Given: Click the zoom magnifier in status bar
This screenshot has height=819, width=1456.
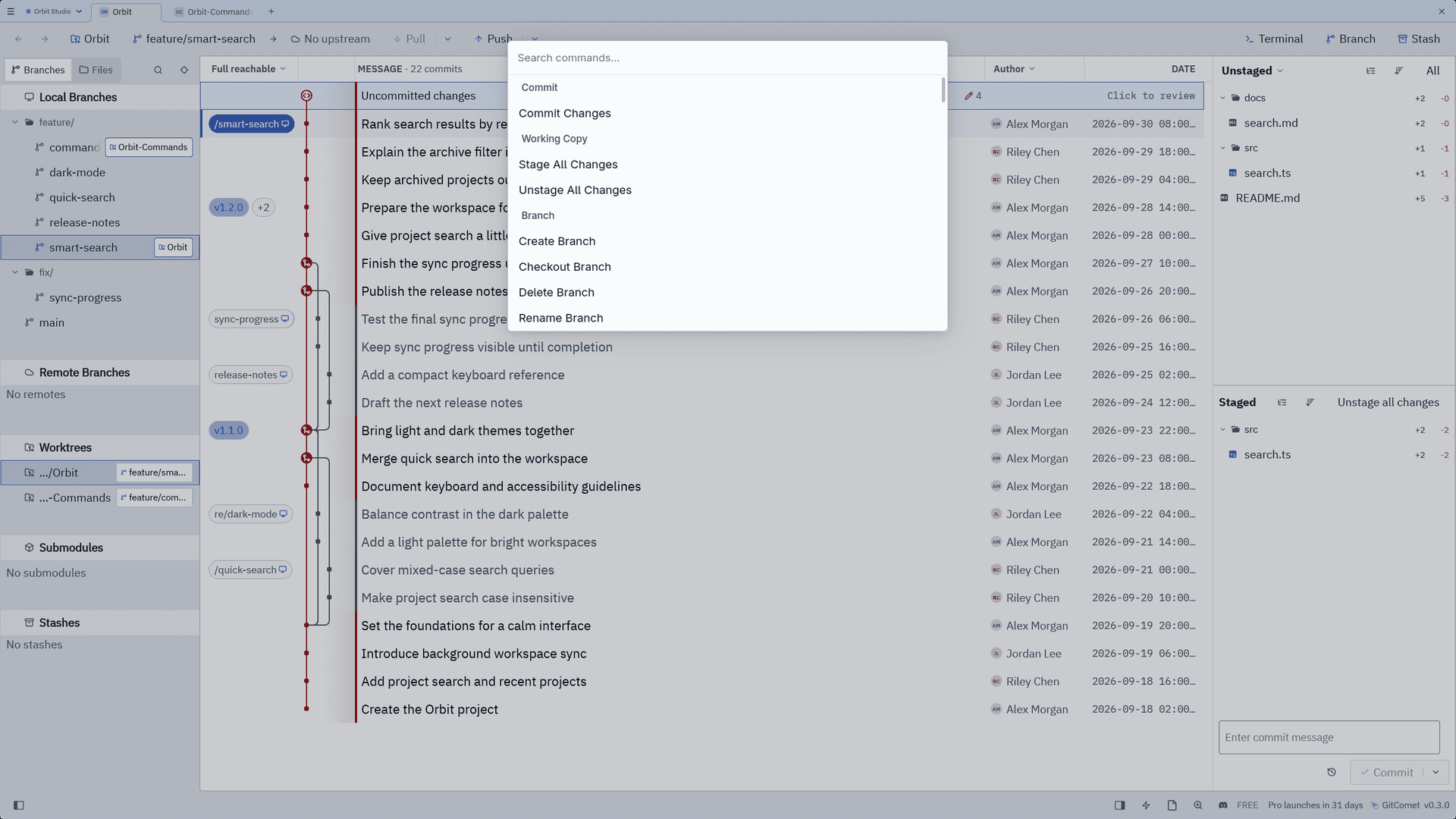Looking at the screenshot, I should click(1198, 805).
